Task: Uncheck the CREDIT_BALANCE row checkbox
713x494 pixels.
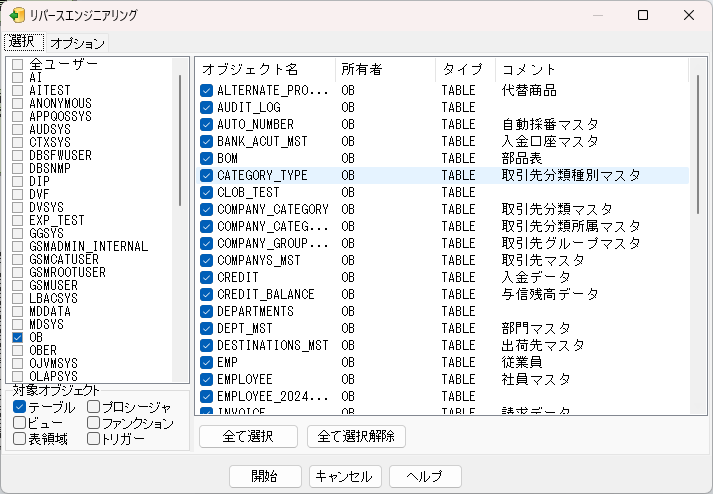Action: tap(206, 294)
